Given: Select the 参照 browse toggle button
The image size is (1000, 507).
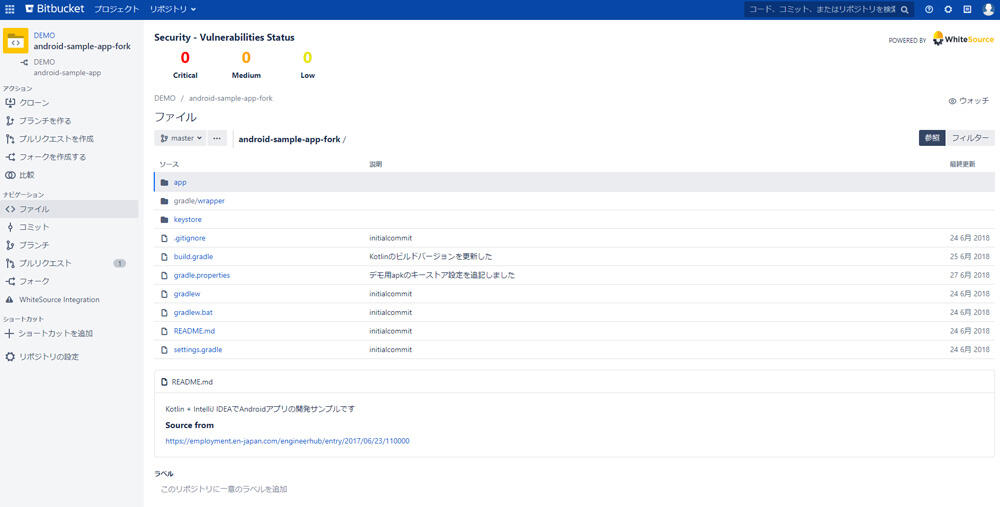Looking at the screenshot, I should [x=931, y=138].
